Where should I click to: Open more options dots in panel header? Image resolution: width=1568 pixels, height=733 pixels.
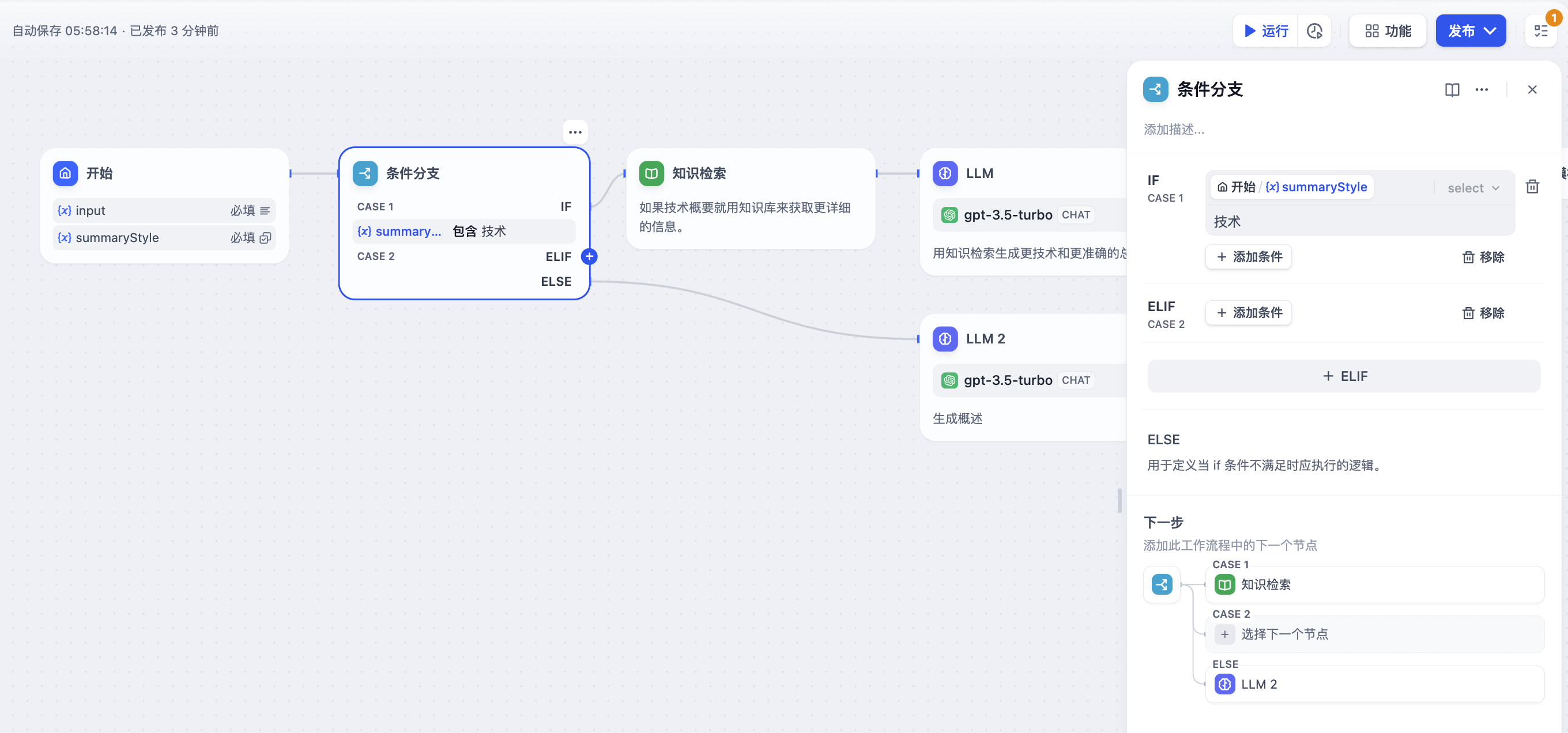[x=1482, y=90]
